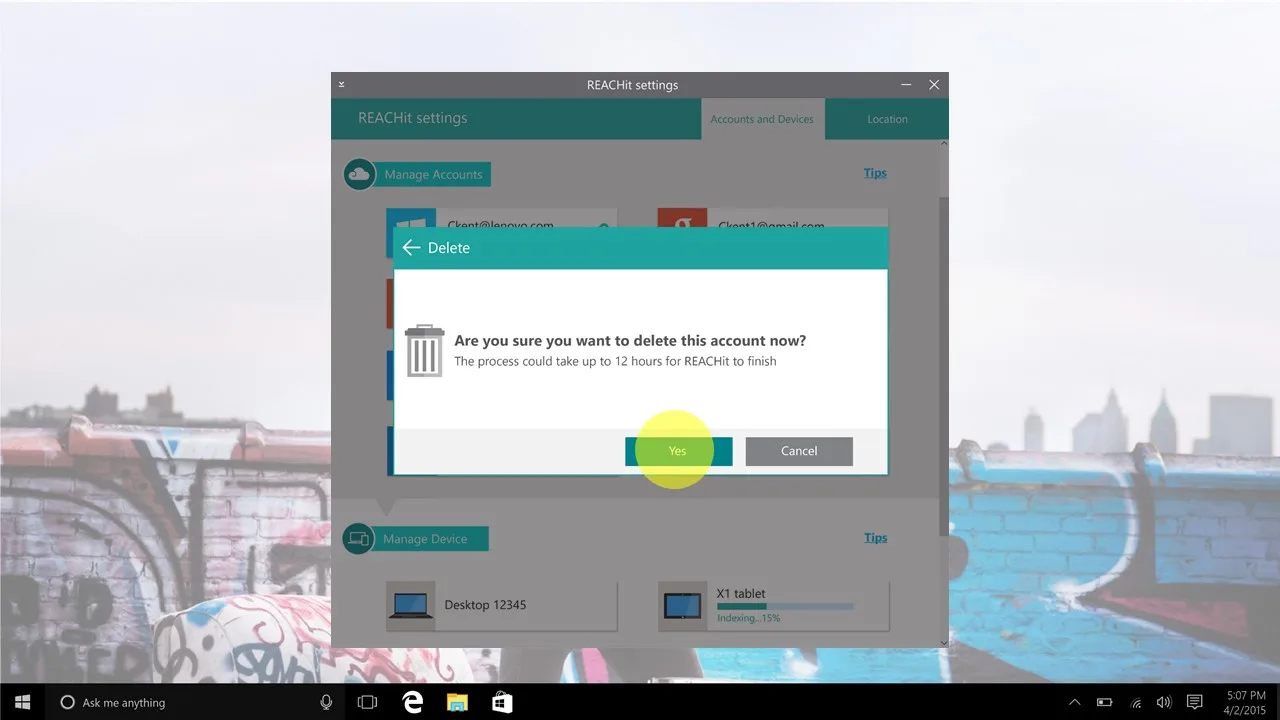Click the laptop icon for Desktop 12345
1280x720 pixels.
pos(411,606)
